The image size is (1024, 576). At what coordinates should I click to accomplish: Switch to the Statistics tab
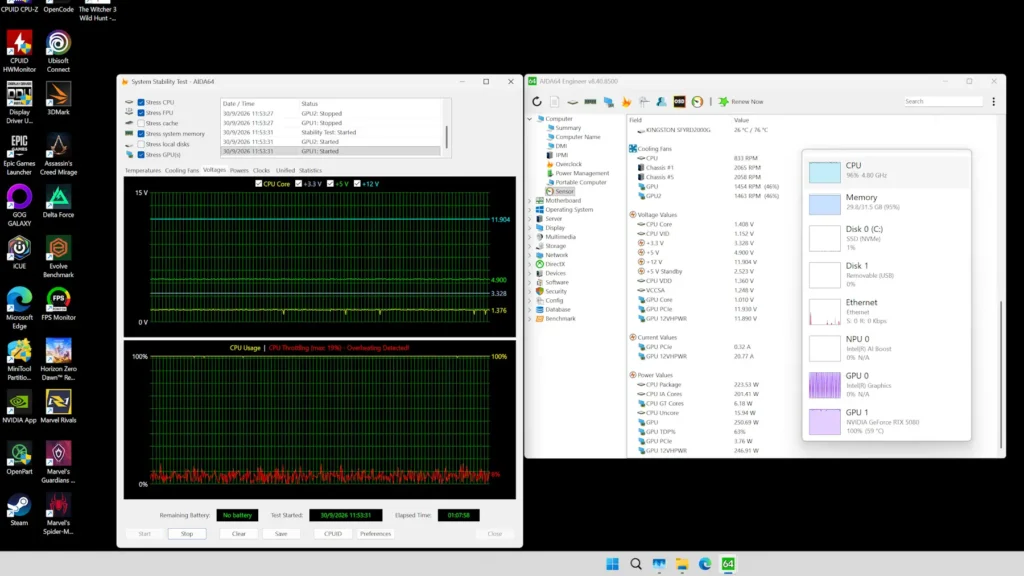tap(310, 170)
